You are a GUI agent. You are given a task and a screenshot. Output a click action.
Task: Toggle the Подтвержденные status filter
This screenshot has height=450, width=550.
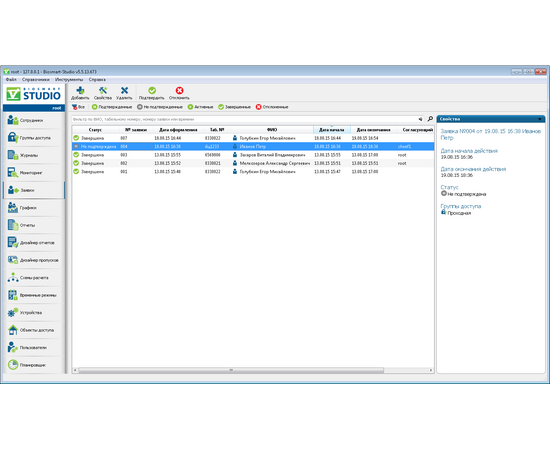coord(112,107)
